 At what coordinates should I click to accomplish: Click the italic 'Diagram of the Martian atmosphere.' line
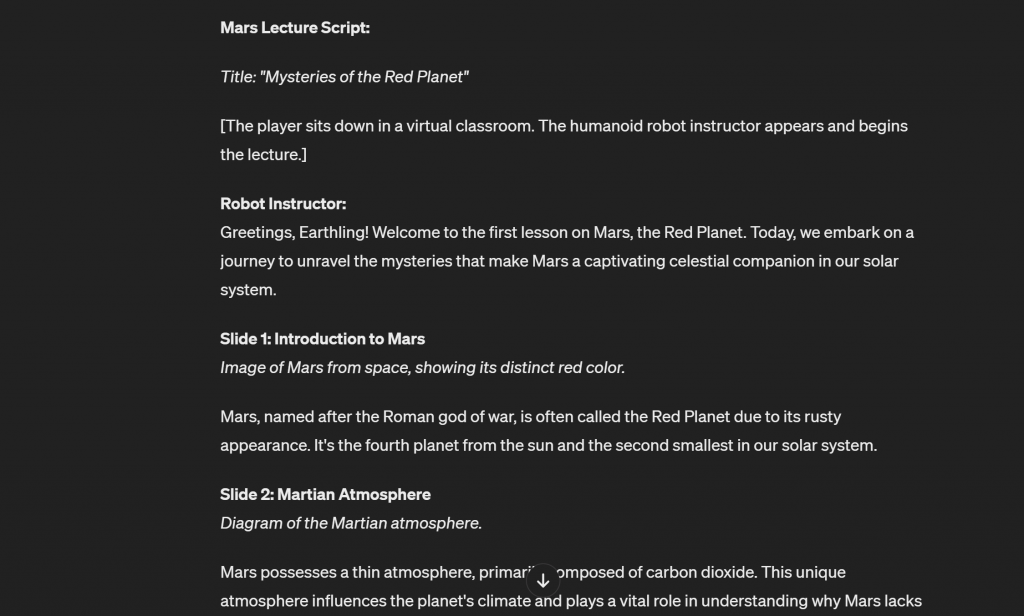[x=351, y=523]
